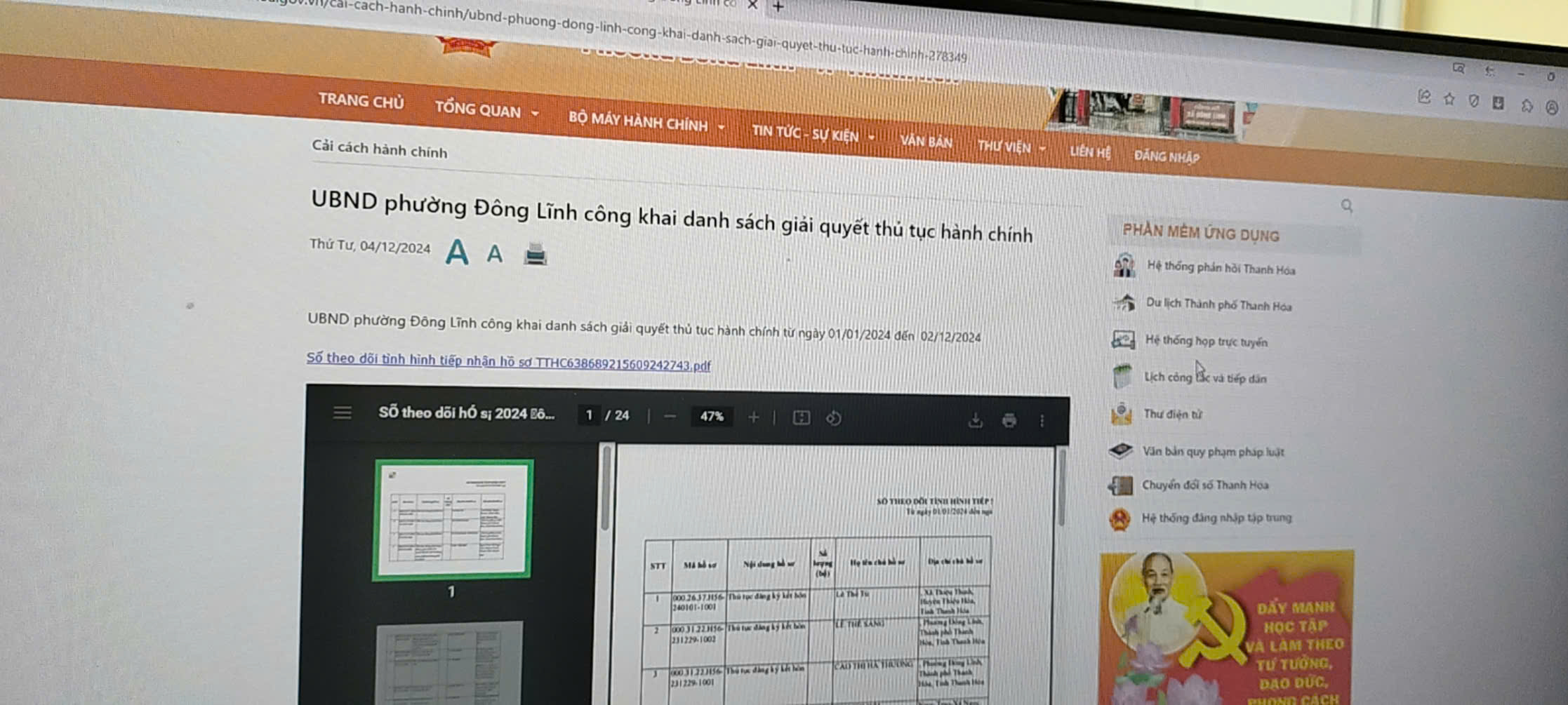
Task: Zoom in the PDF with plus button
Action: pos(753,417)
